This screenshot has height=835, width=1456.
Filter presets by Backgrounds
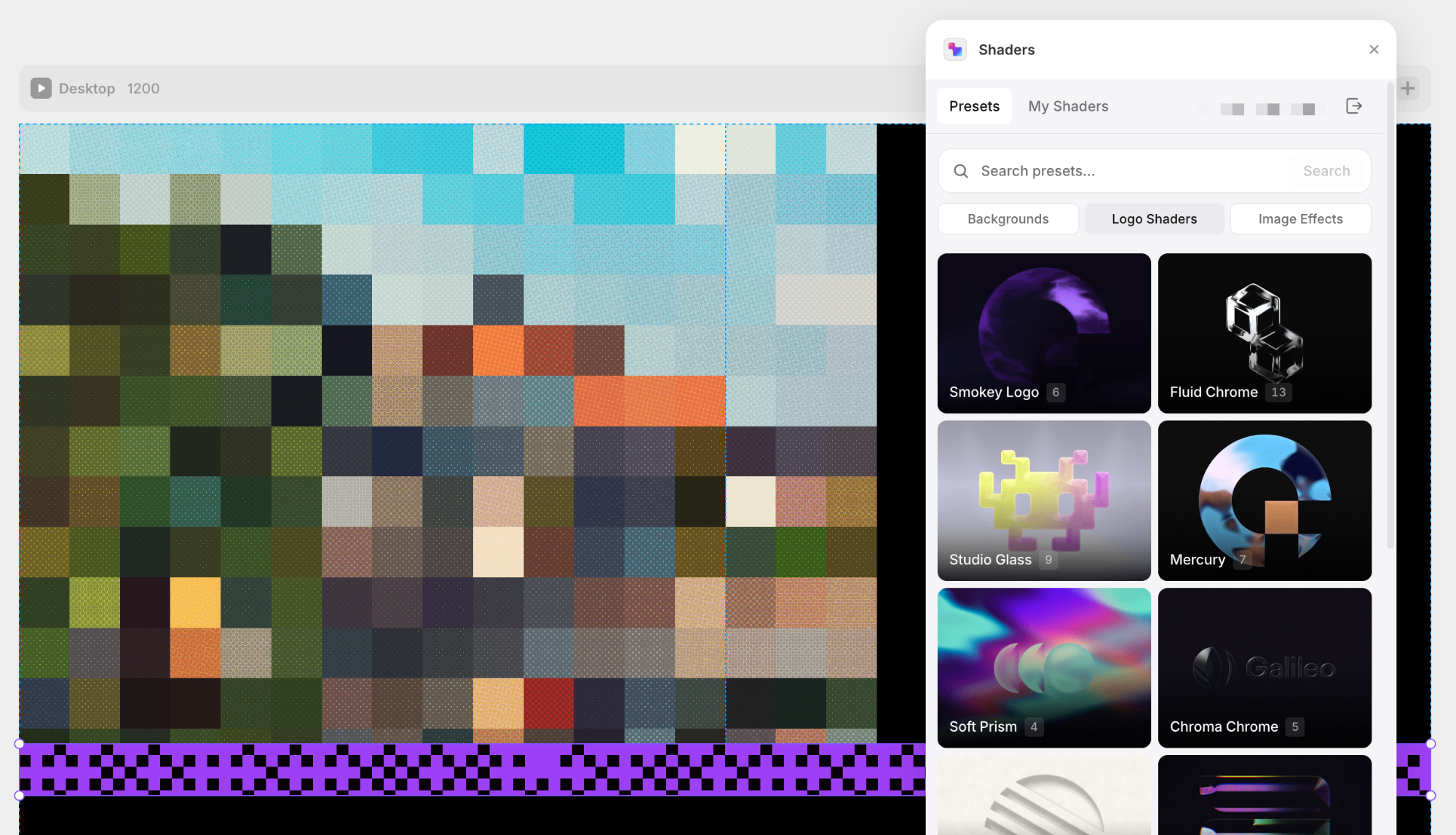click(1008, 219)
